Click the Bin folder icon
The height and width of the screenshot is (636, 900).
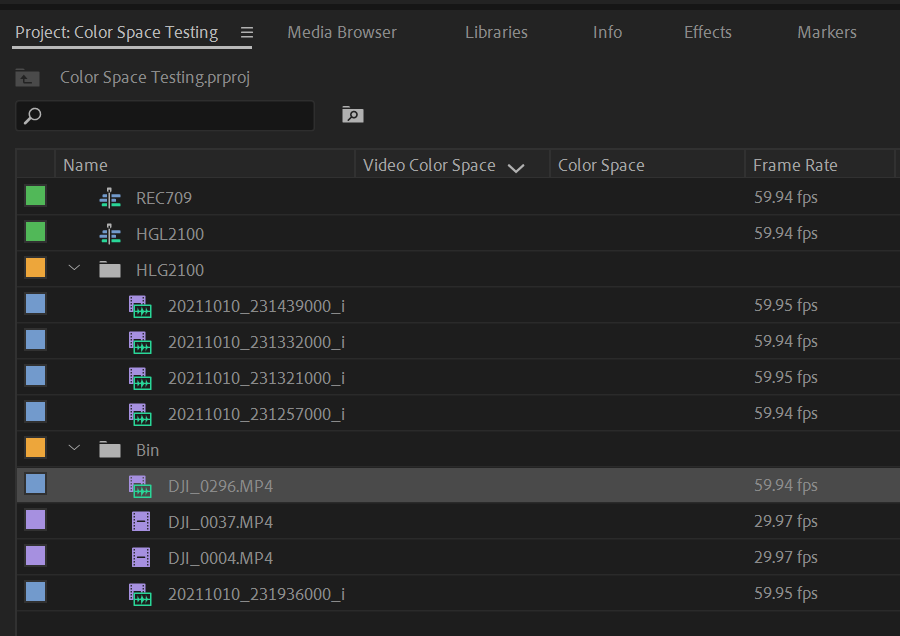click(x=110, y=449)
